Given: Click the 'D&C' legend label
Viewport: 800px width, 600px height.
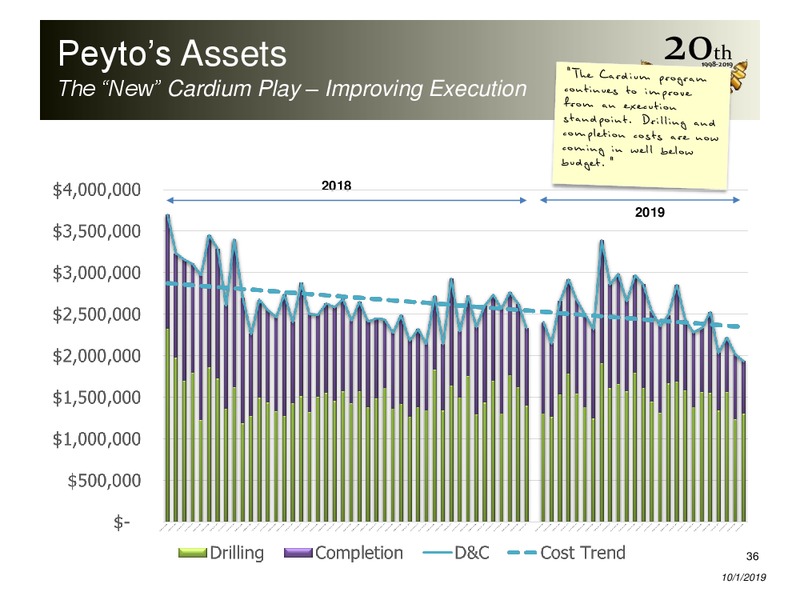Looking at the screenshot, I should (472, 553).
